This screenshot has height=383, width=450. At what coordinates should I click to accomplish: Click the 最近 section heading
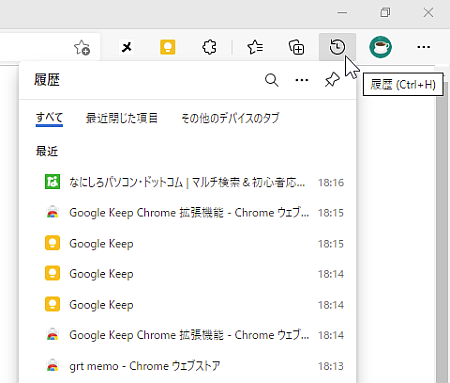pos(47,151)
